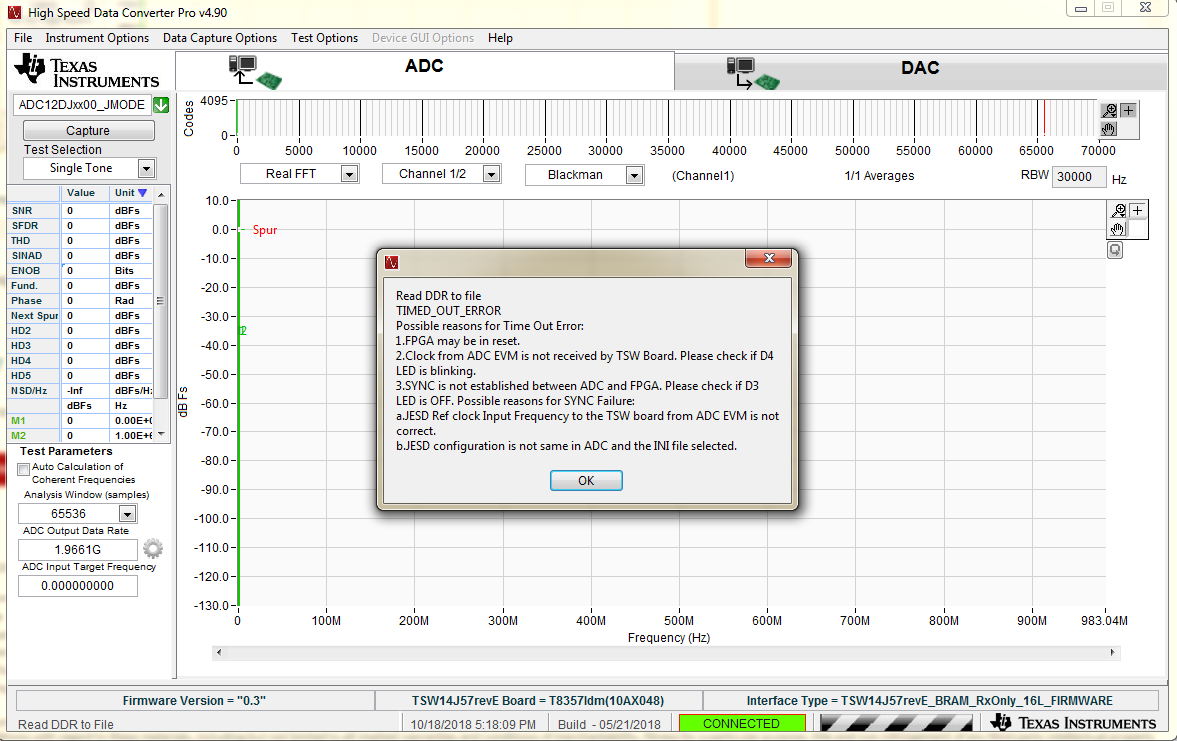Click the RBW value field
Image resolution: width=1177 pixels, height=741 pixels.
[x=1079, y=176]
